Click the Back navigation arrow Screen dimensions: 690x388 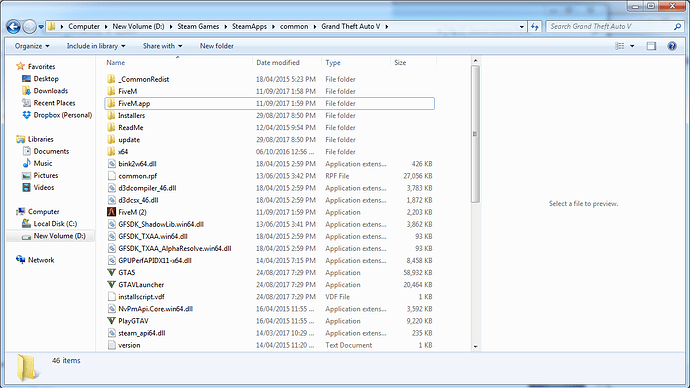click(13, 27)
